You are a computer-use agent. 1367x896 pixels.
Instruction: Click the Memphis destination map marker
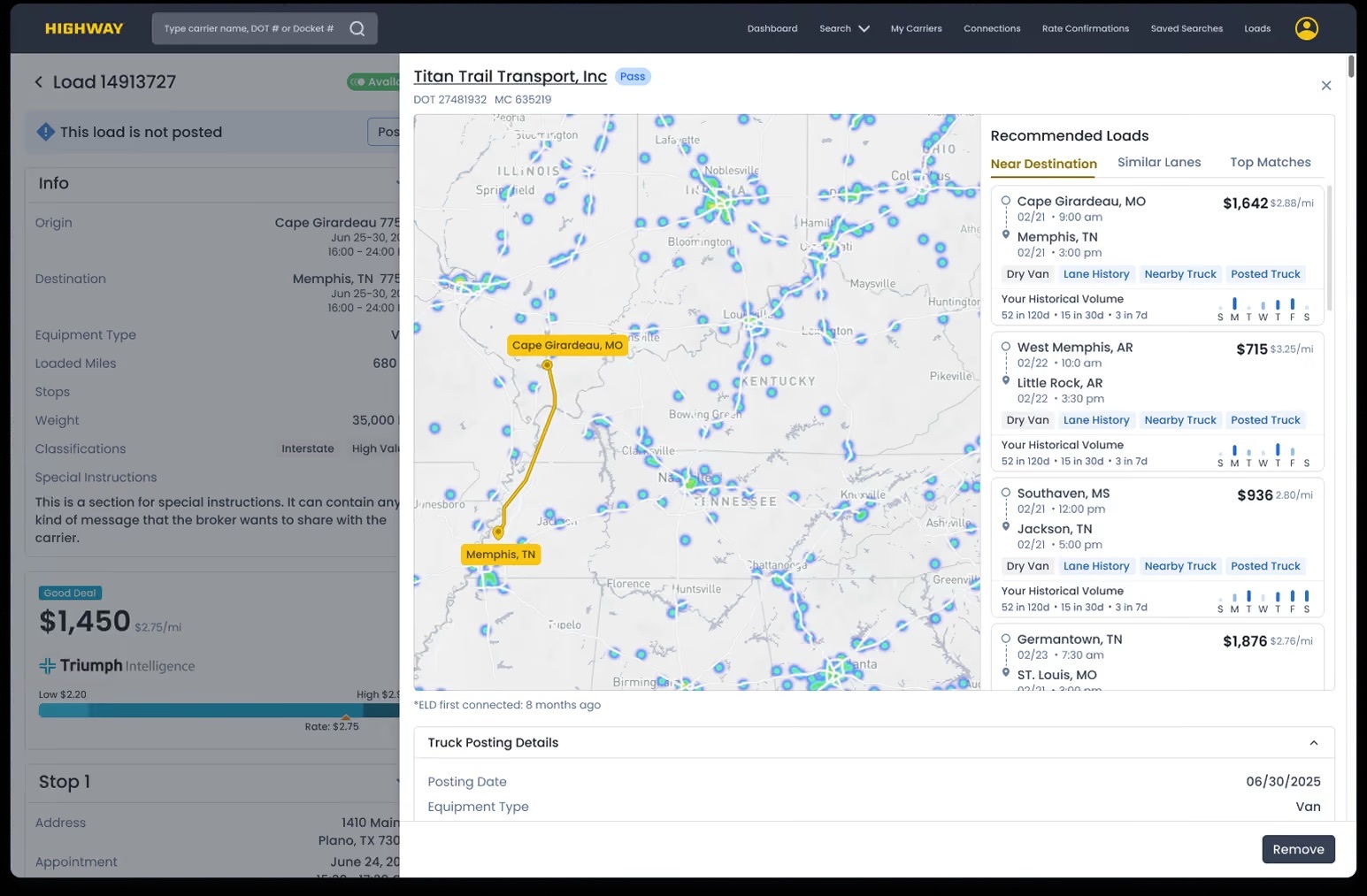[498, 532]
